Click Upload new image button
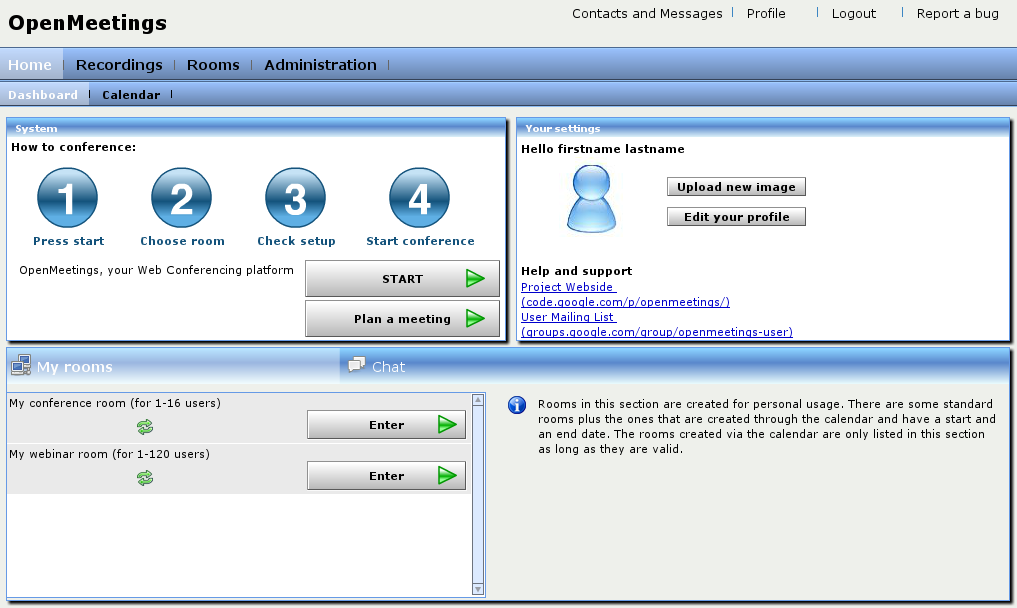The width and height of the screenshot is (1017, 608). click(736, 187)
